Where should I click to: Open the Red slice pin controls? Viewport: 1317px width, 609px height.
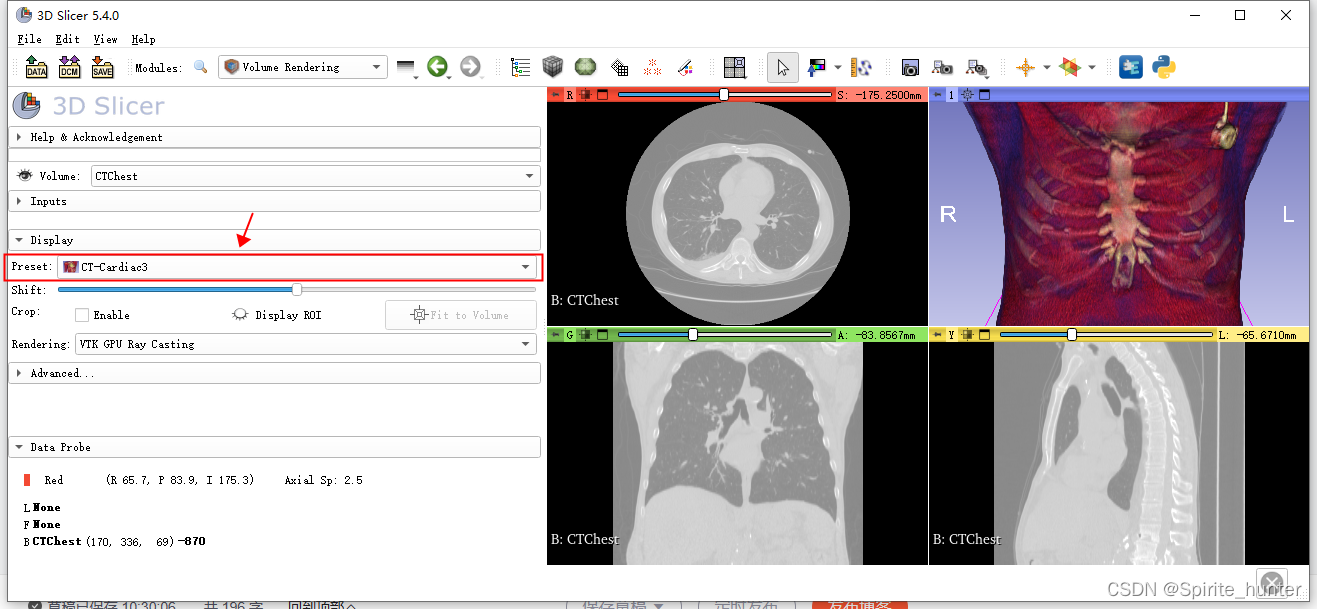point(556,95)
